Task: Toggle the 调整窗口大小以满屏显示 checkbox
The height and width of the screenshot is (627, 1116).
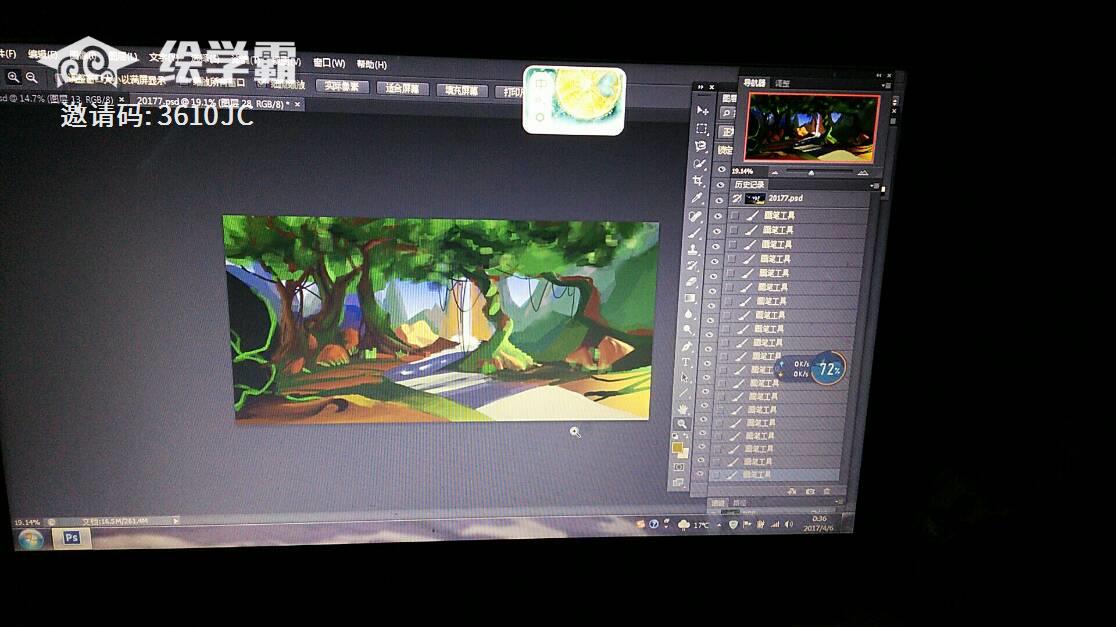Action: (x=59, y=80)
